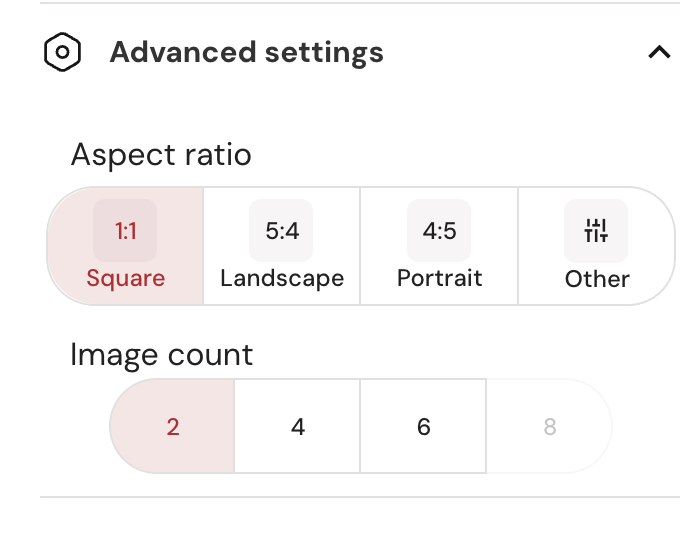The image size is (680, 538).
Task: Select the Square aspect ratio option
Action: click(x=125, y=246)
